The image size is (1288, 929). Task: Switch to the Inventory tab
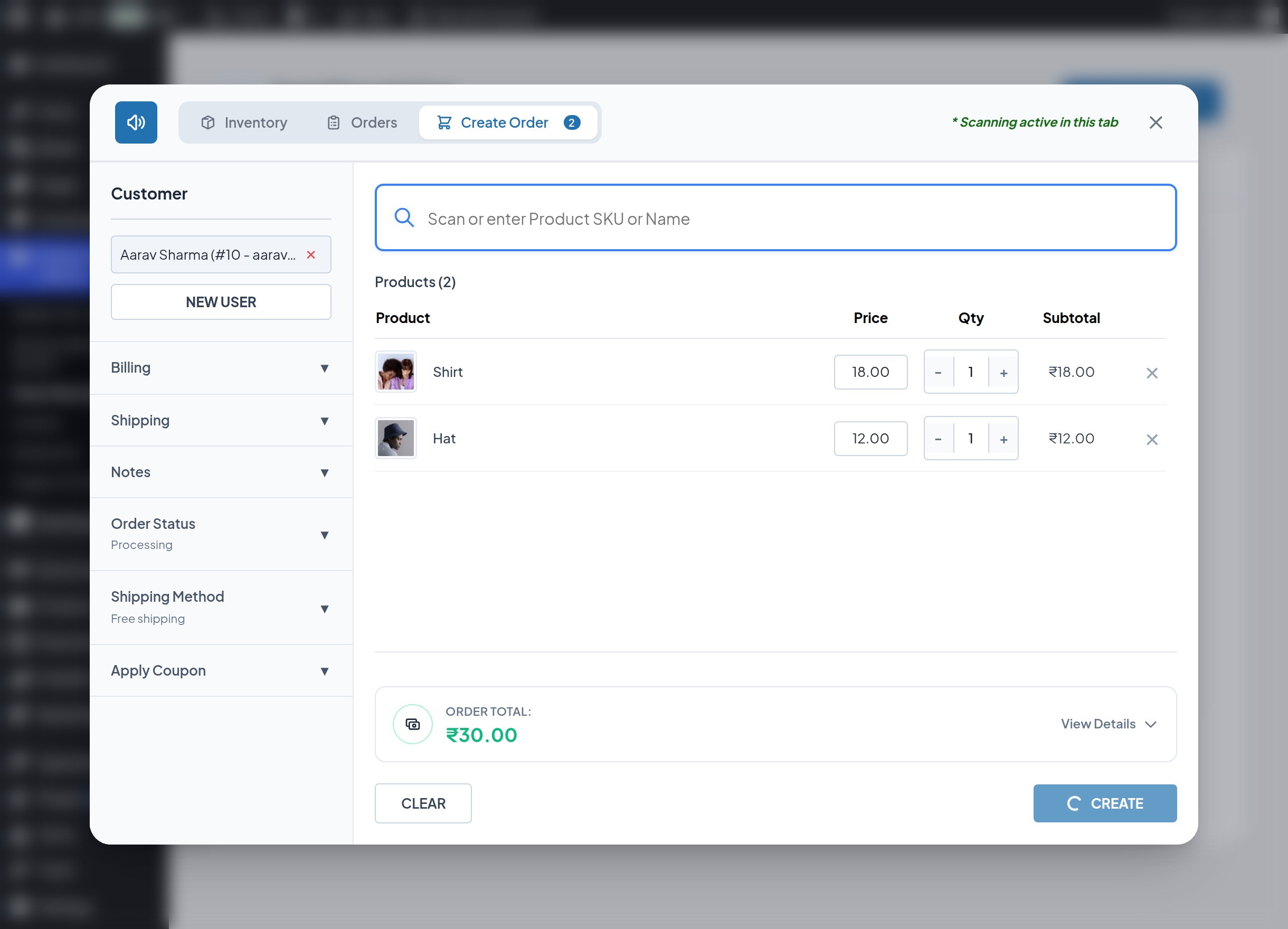(x=244, y=122)
